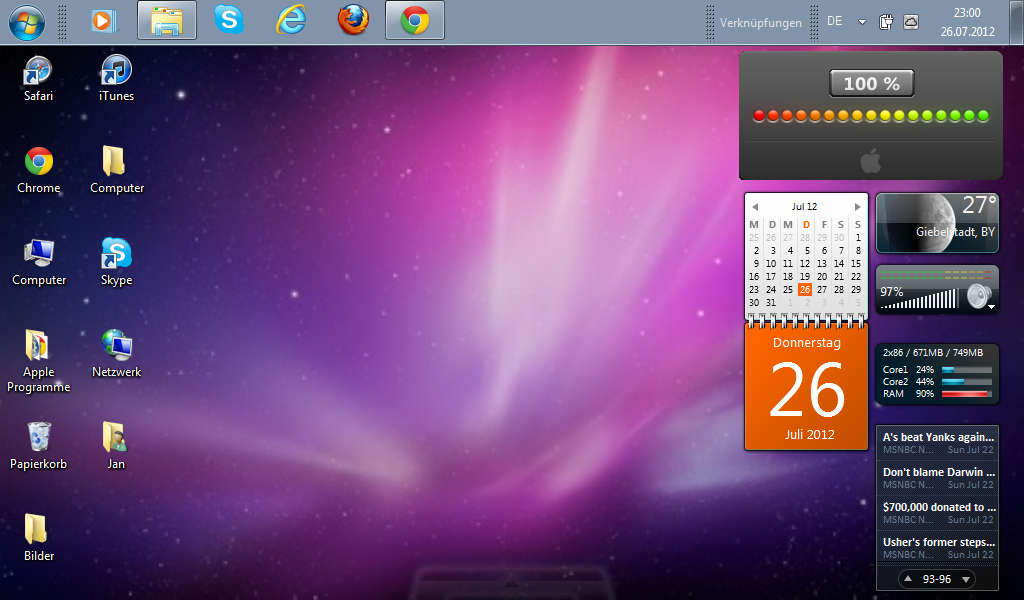Go to previous month in calendar gadget
This screenshot has height=600, width=1024.
coord(755,207)
